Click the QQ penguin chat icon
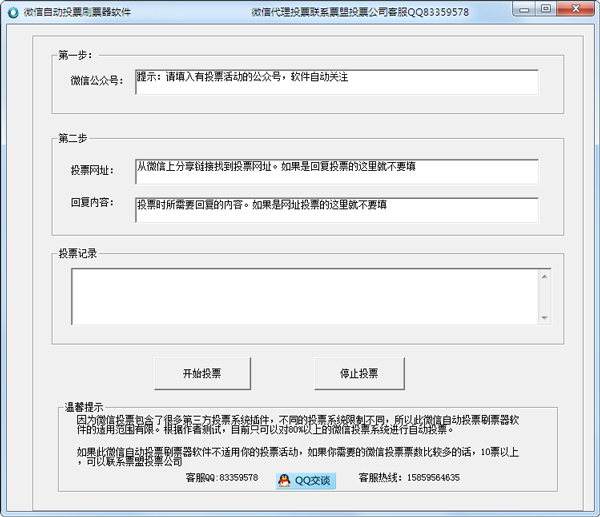 click(284, 480)
